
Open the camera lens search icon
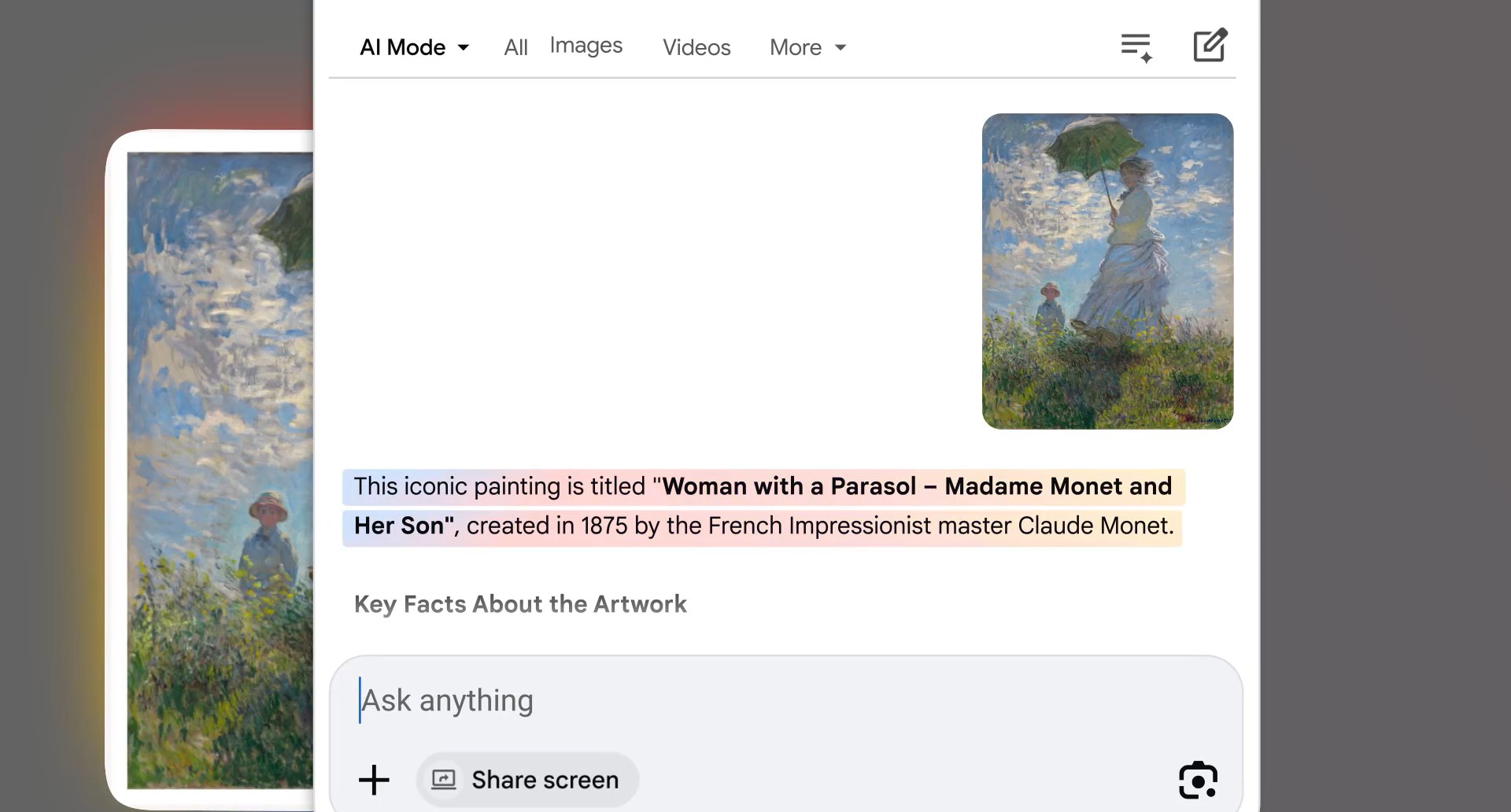pyautogui.click(x=1198, y=780)
